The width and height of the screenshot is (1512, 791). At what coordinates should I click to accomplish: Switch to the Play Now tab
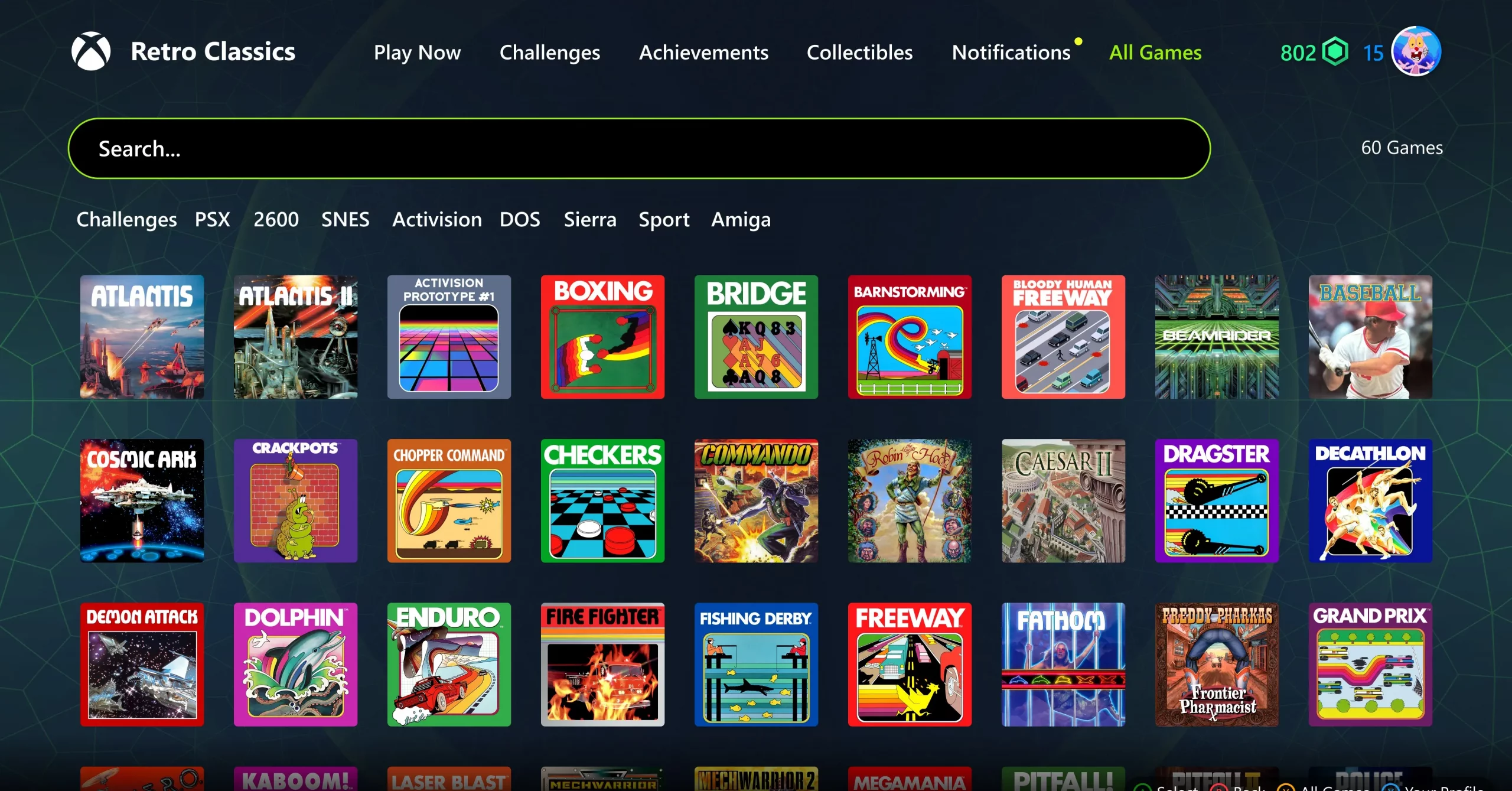tap(417, 53)
